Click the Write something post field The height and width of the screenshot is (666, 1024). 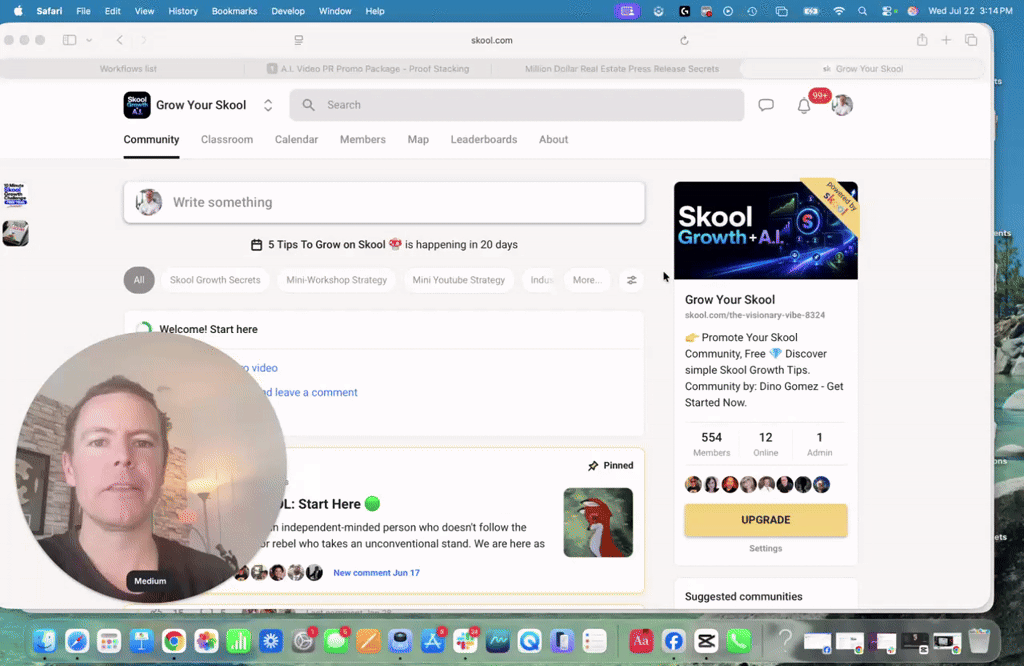click(x=384, y=202)
